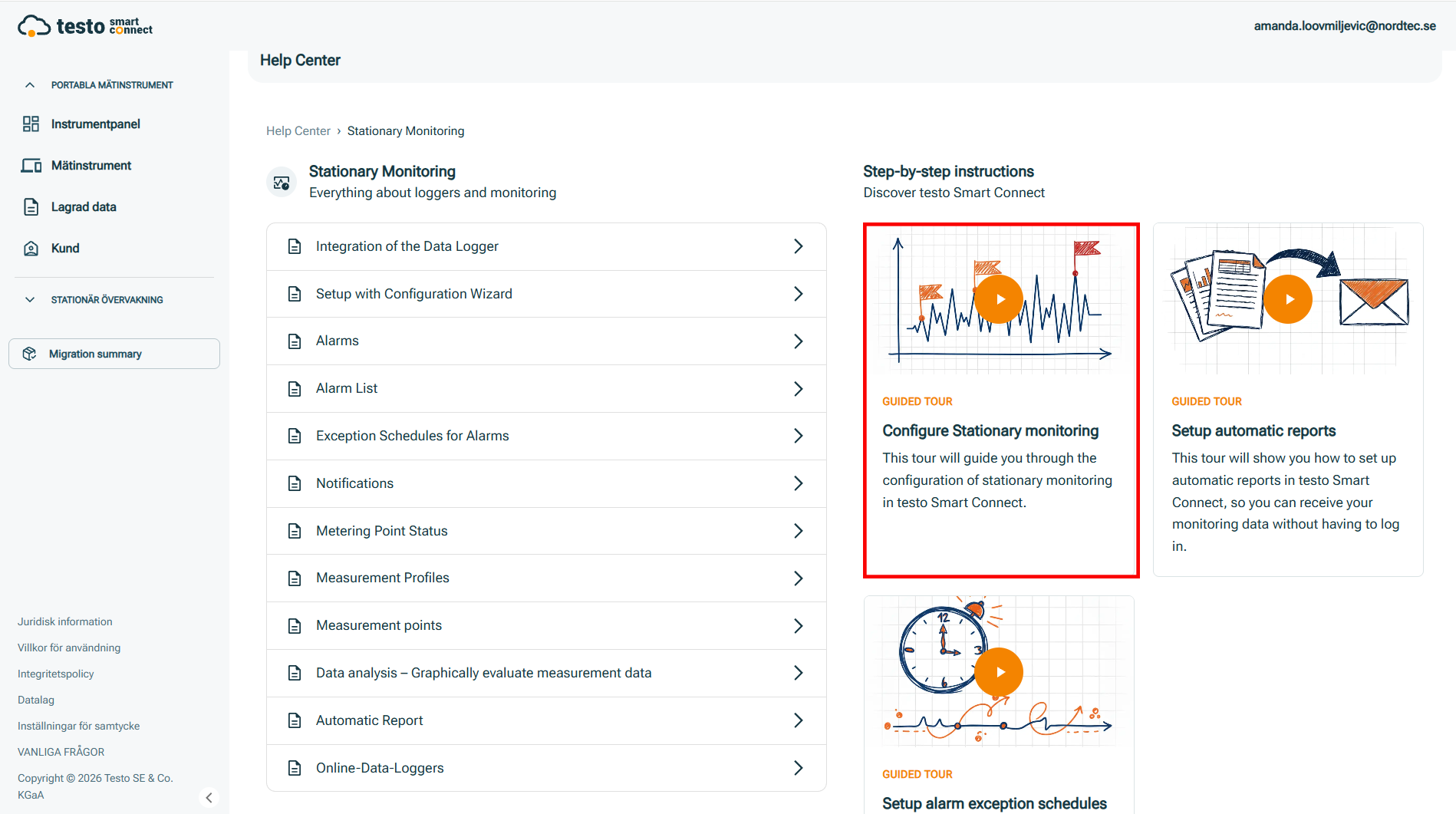Collapse the Portabla Mätinstrument section

(30, 85)
